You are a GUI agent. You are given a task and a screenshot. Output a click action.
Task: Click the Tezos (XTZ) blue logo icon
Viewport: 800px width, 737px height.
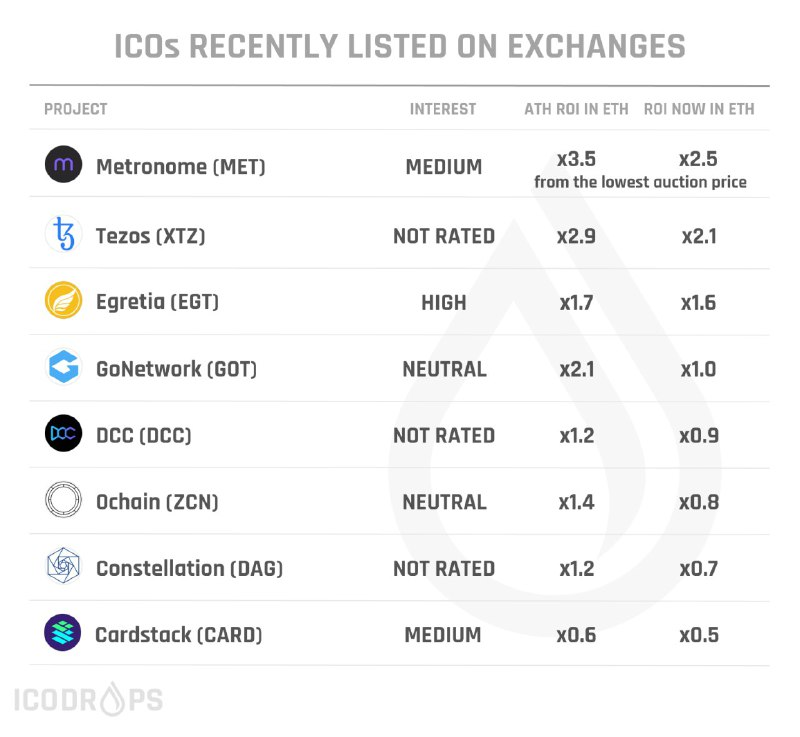click(63, 234)
